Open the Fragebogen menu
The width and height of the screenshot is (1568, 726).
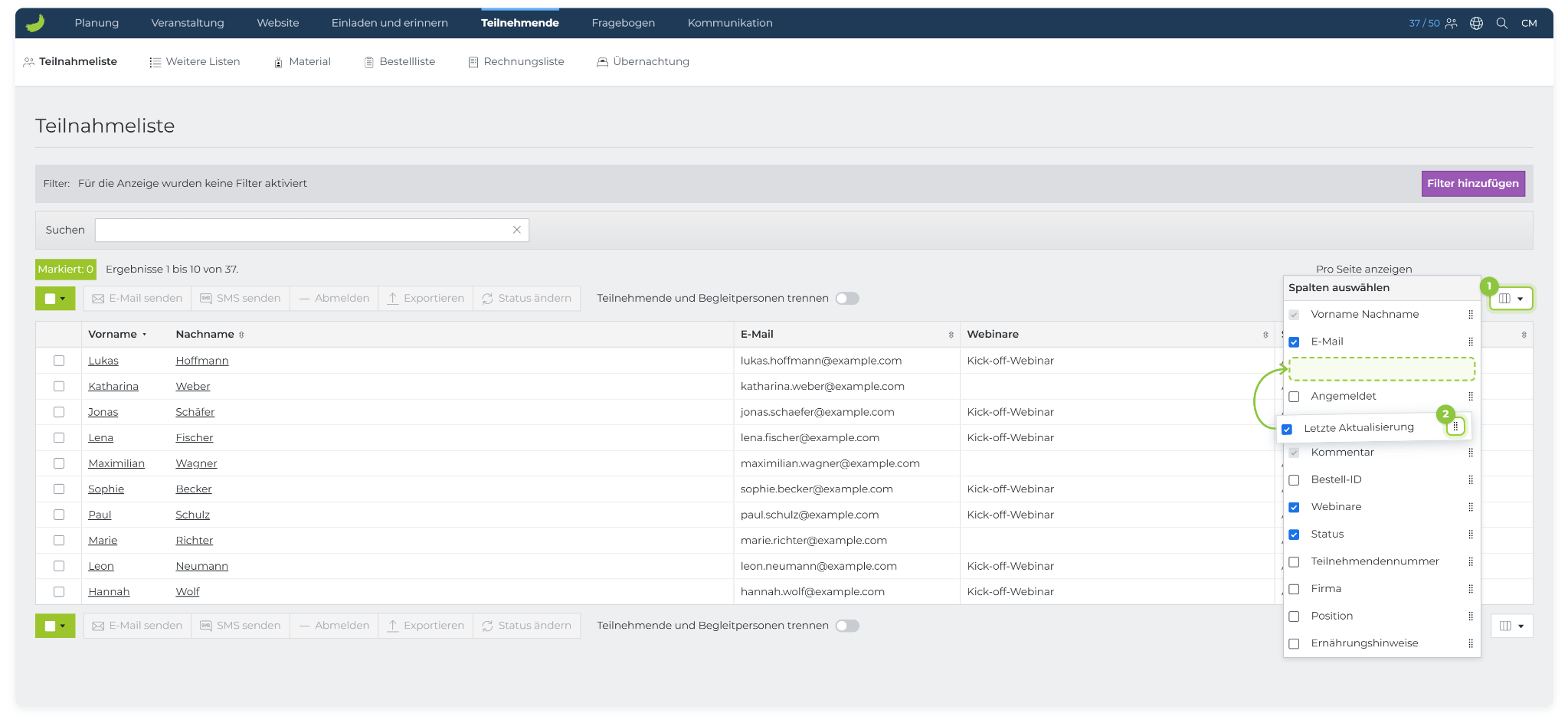pyautogui.click(x=623, y=23)
